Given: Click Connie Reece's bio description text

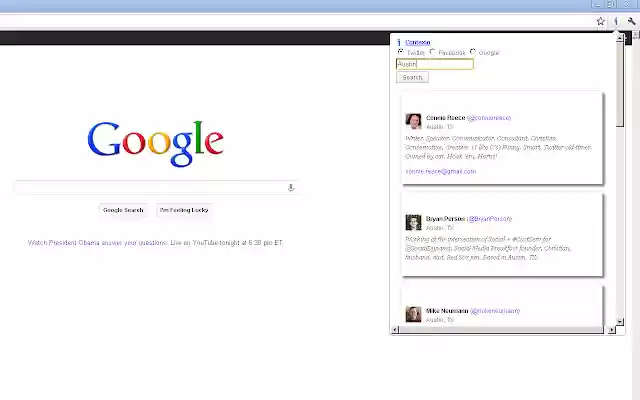Looking at the screenshot, I should [x=498, y=147].
